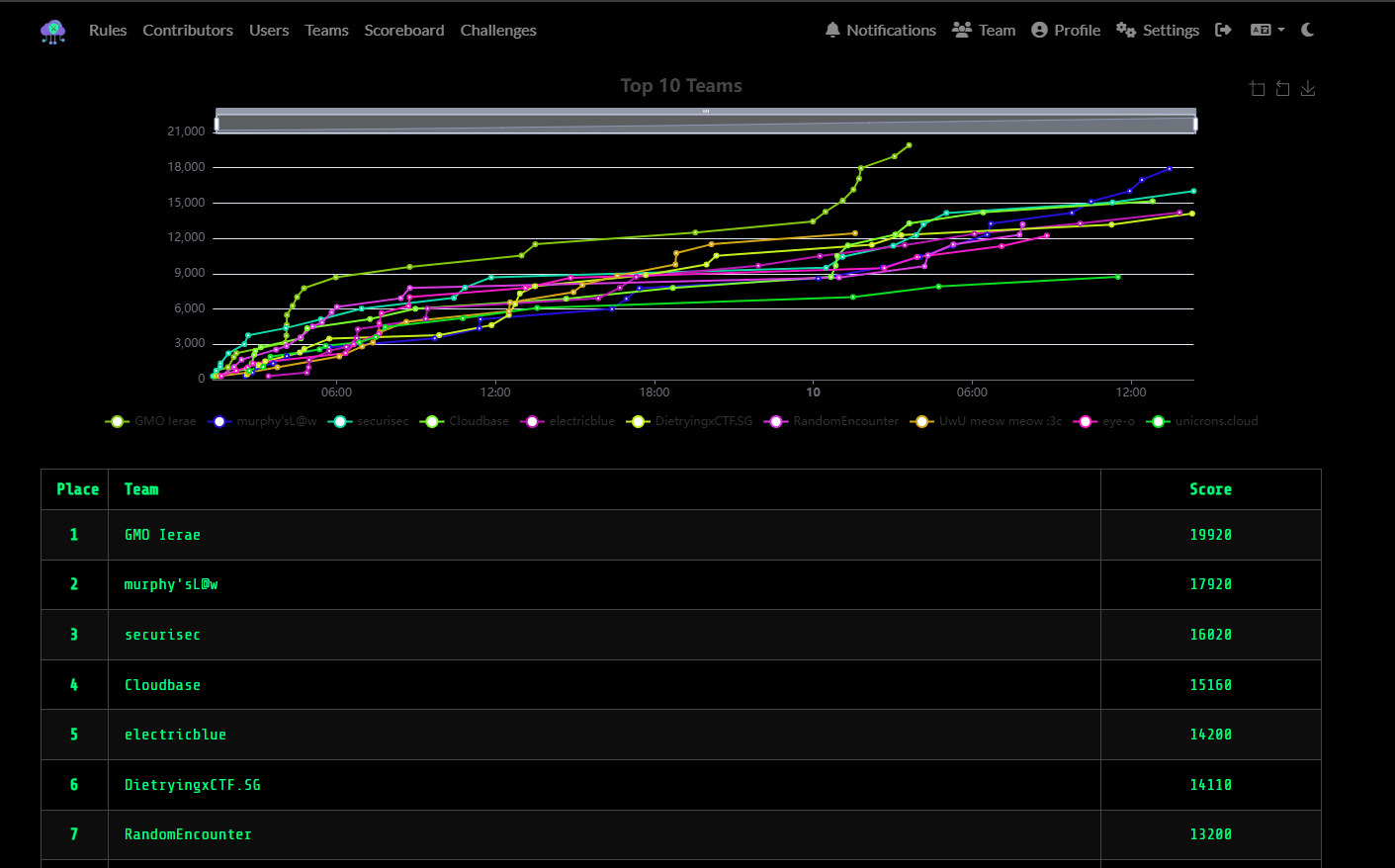
Task: Go to the Scoreboard tab
Action: tap(403, 31)
